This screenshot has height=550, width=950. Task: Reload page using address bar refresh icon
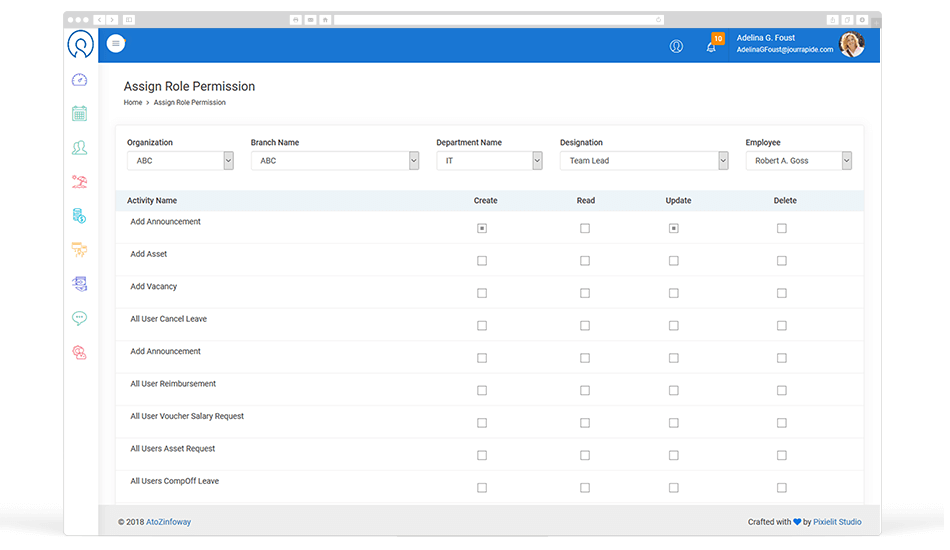coord(659,20)
